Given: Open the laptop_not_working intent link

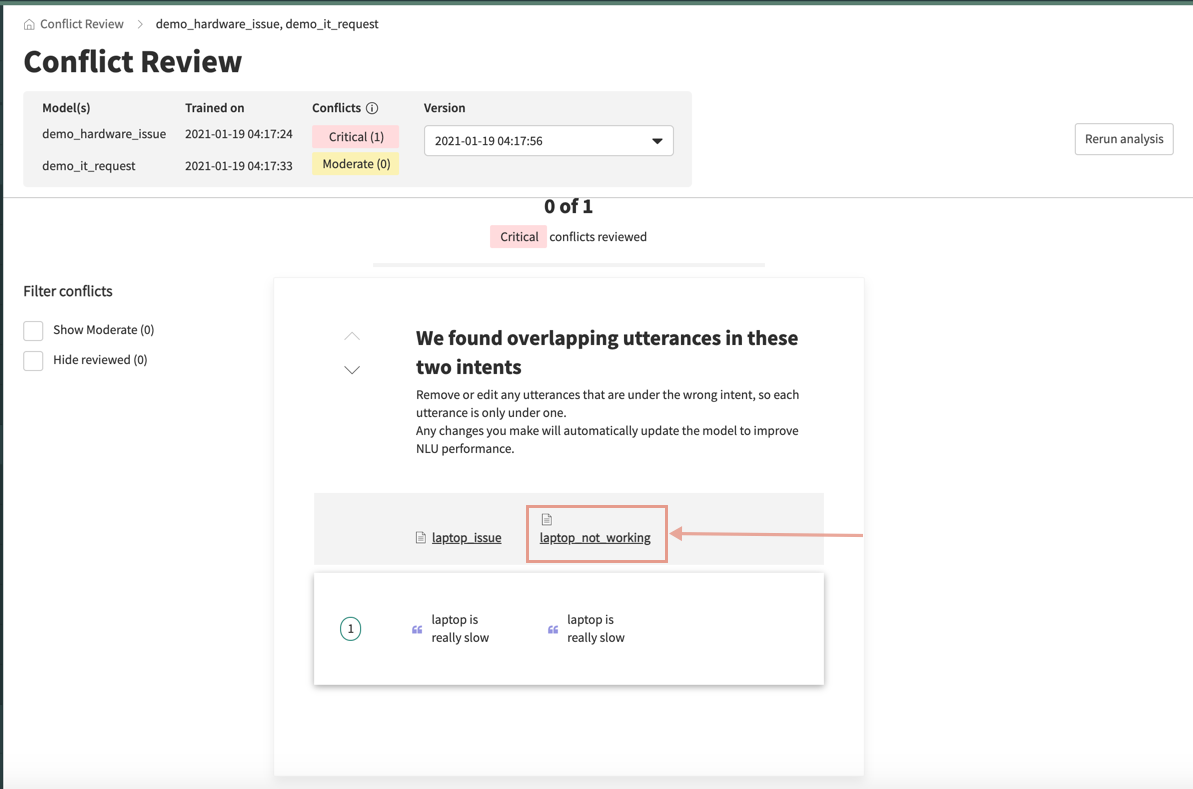Looking at the screenshot, I should (595, 538).
